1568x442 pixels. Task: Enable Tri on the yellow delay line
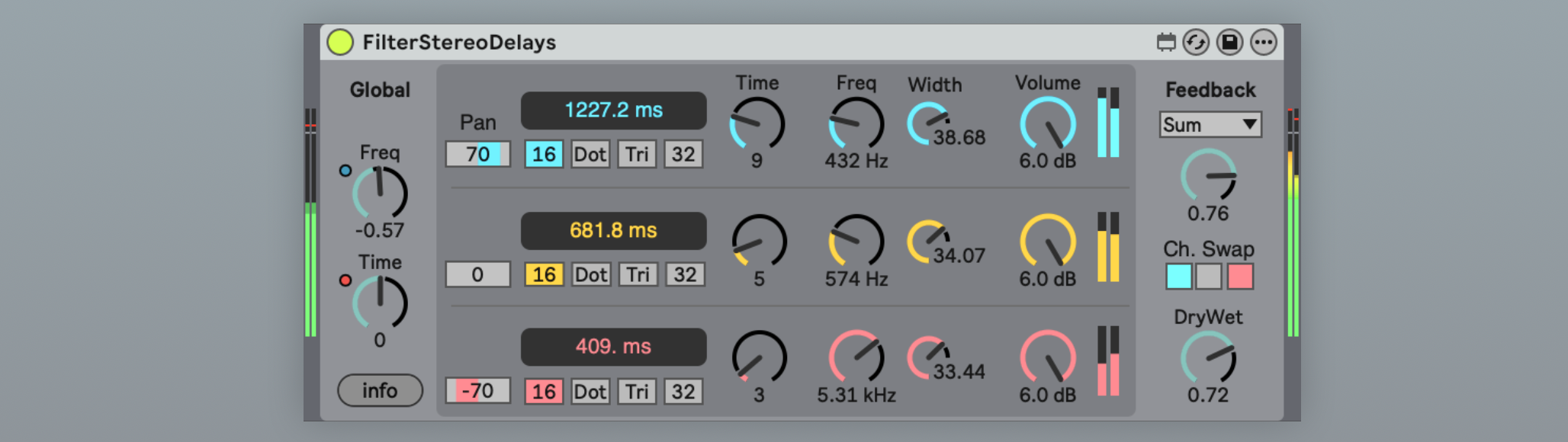pyautogui.click(x=638, y=274)
